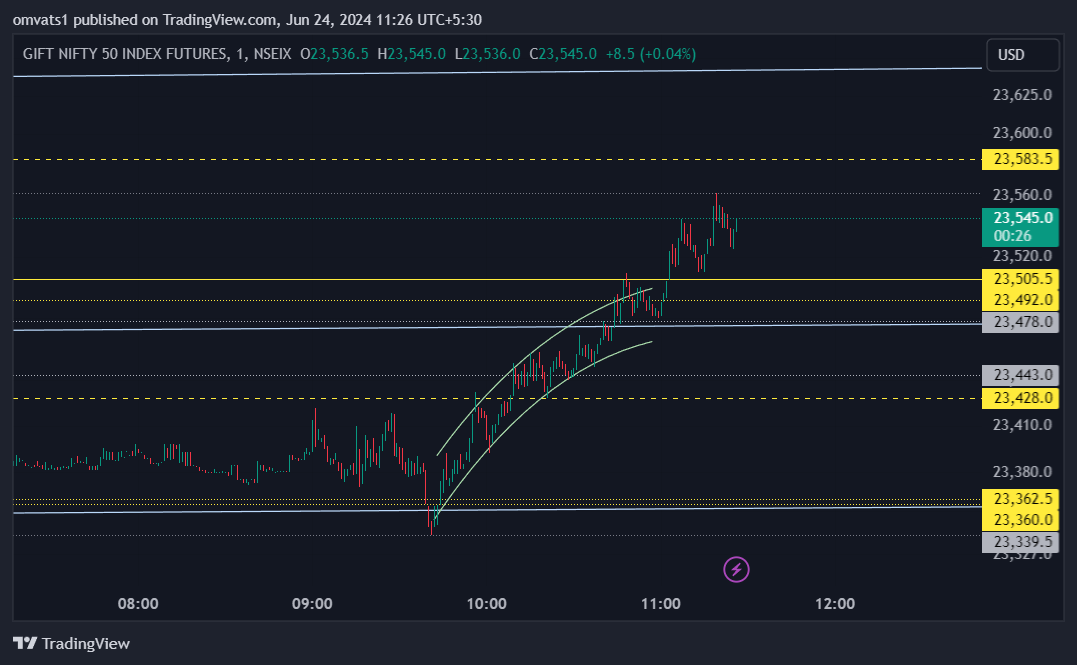The height and width of the screenshot is (665, 1077).
Task: Click the current price label 23,545.0
Action: [1021, 218]
